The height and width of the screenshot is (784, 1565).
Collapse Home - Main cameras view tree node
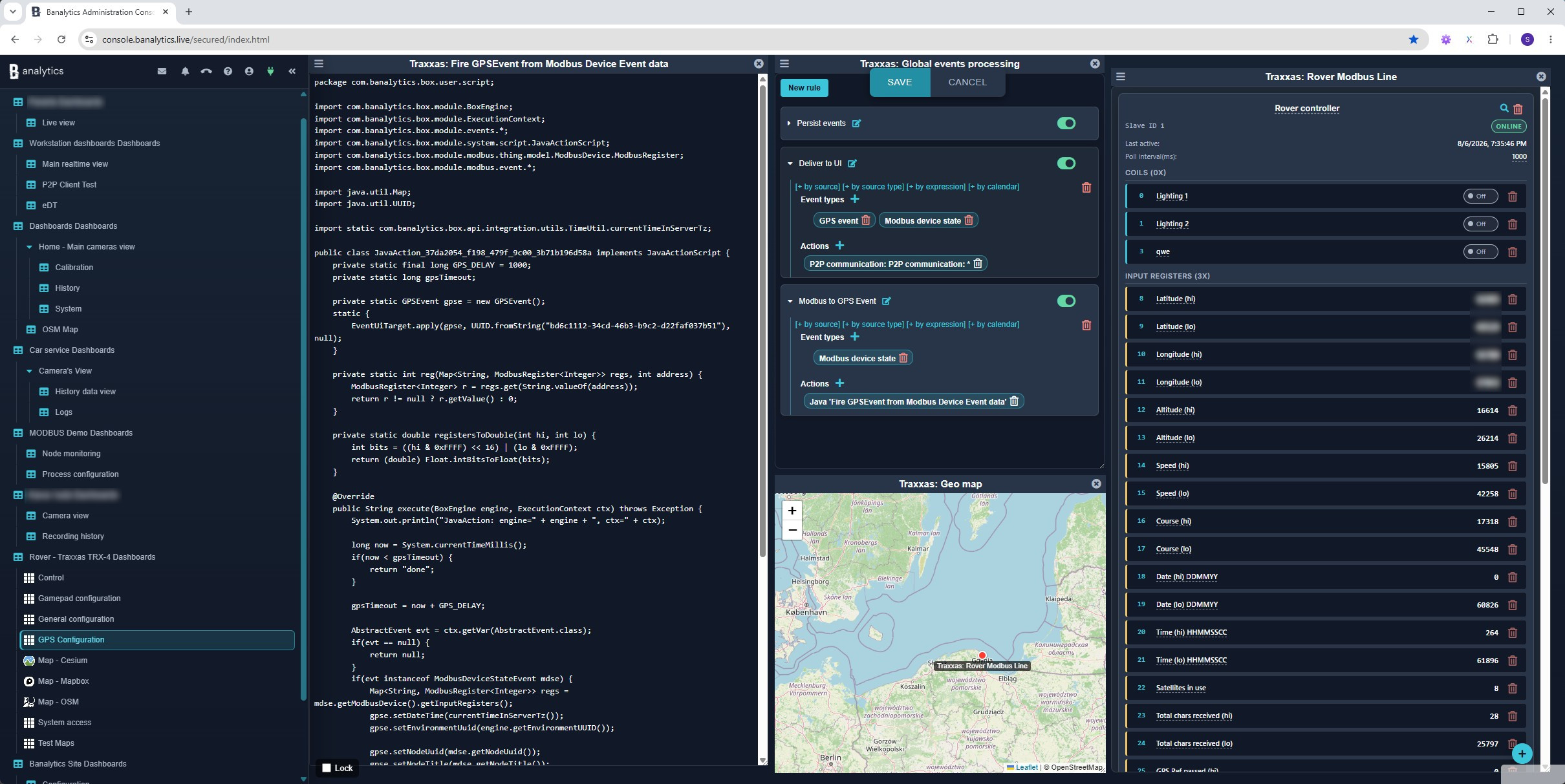pos(29,247)
